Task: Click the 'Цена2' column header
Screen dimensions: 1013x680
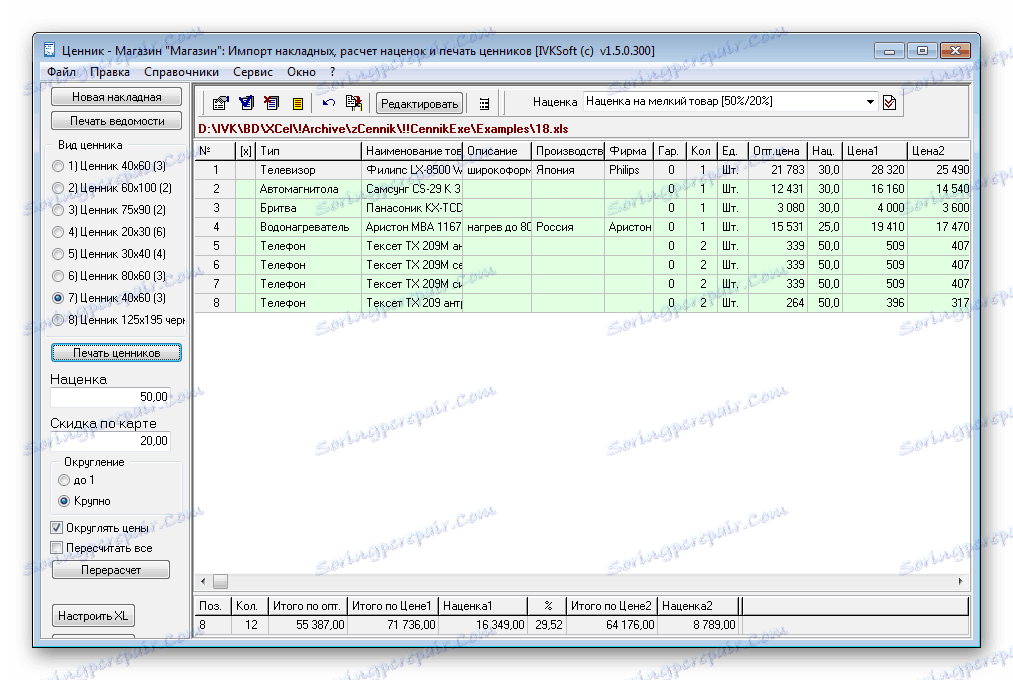Action: (x=939, y=151)
